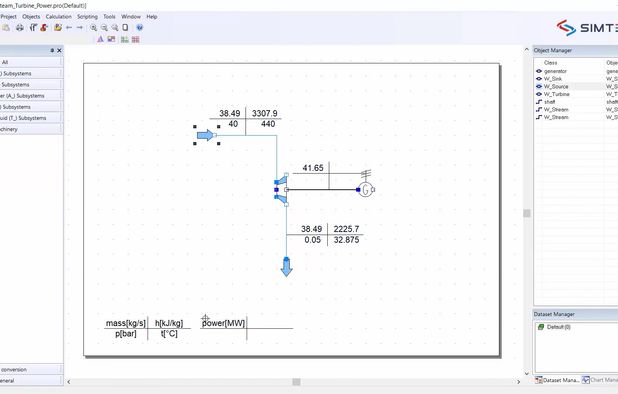Select the blue sink arrow on canvas
The height and width of the screenshot is (394, 618).
[x=287, y=267]
